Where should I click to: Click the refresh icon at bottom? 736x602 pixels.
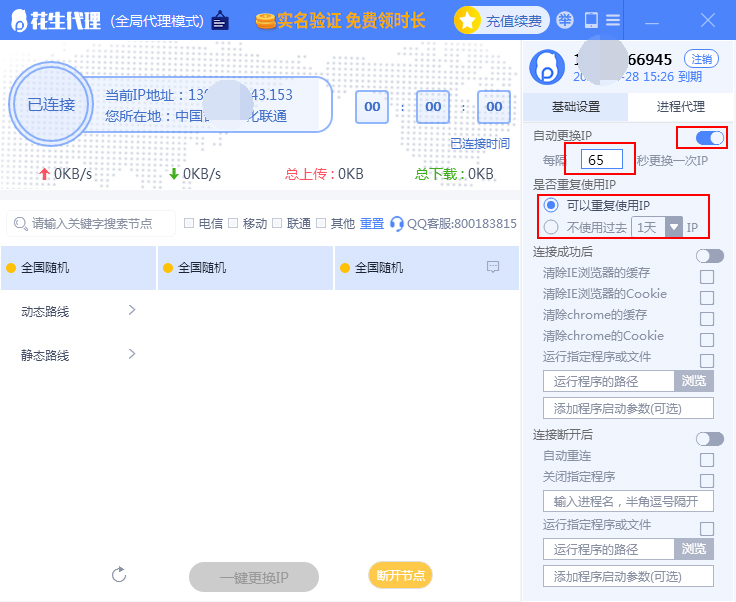(x=119, y=574)
